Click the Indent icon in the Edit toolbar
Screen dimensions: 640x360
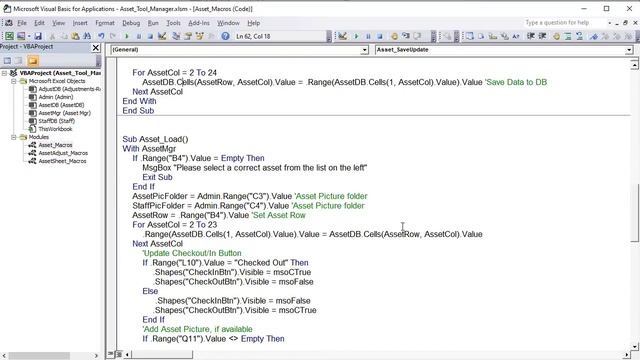(x=531, y=36)
